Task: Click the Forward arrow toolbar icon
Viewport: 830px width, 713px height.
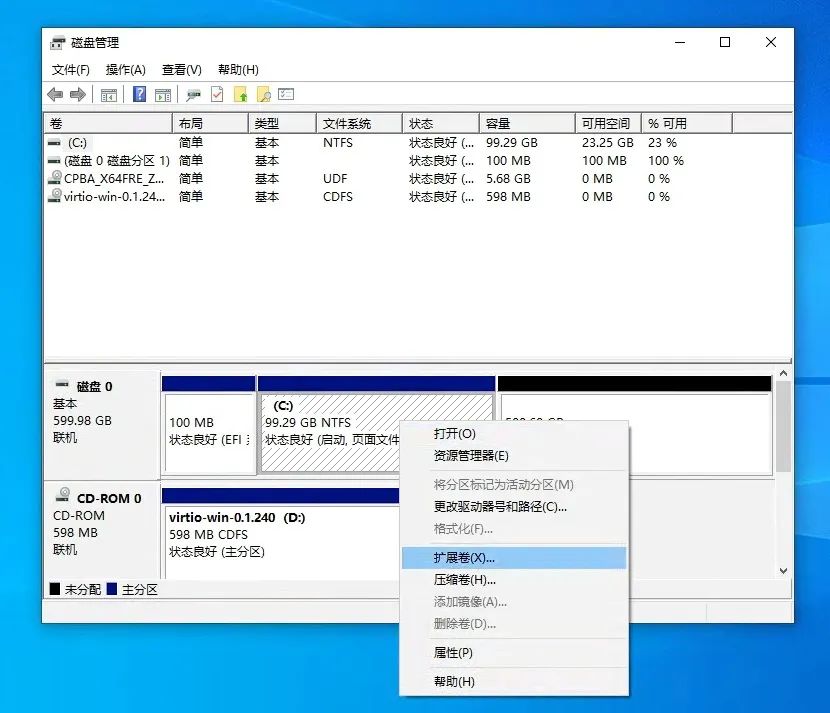Action: [x=78, y=95]
